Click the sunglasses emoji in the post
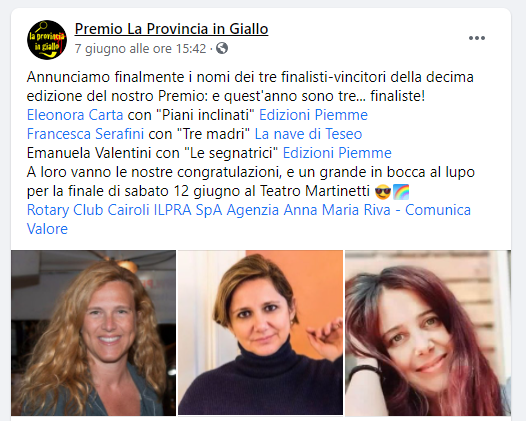The width and height of the screenshot is (526, 421). (x=383, y=192)
